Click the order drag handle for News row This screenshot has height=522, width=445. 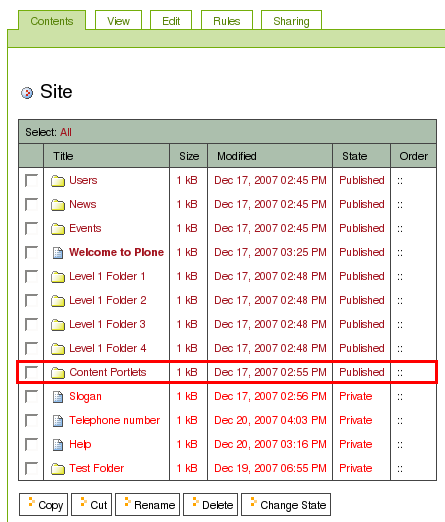click(x=400, y=205)
